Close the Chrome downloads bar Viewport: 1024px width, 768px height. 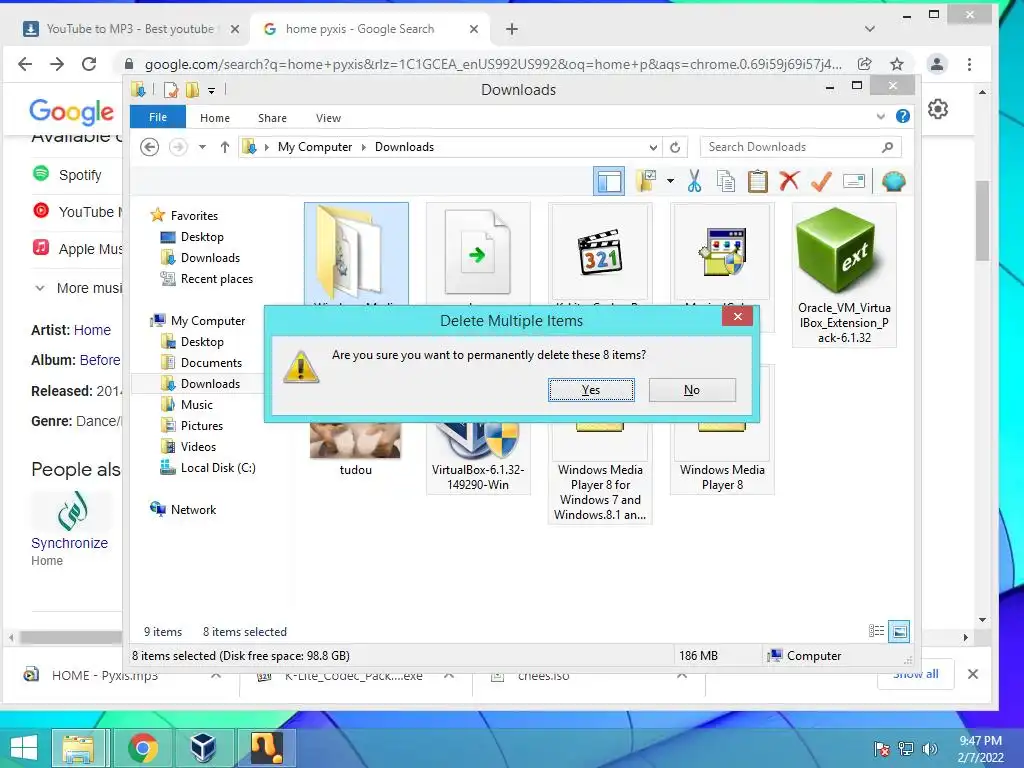click(972, 674)
